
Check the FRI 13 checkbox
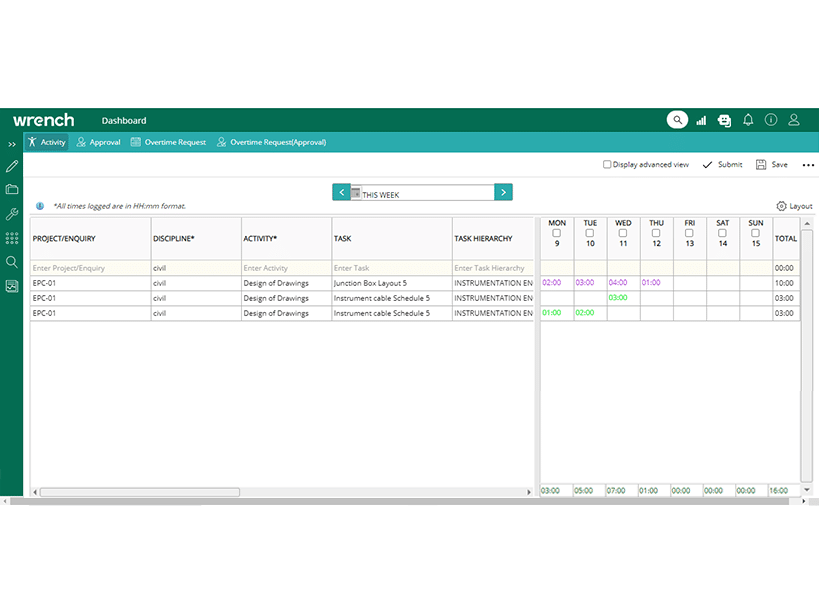pos(689,233)
